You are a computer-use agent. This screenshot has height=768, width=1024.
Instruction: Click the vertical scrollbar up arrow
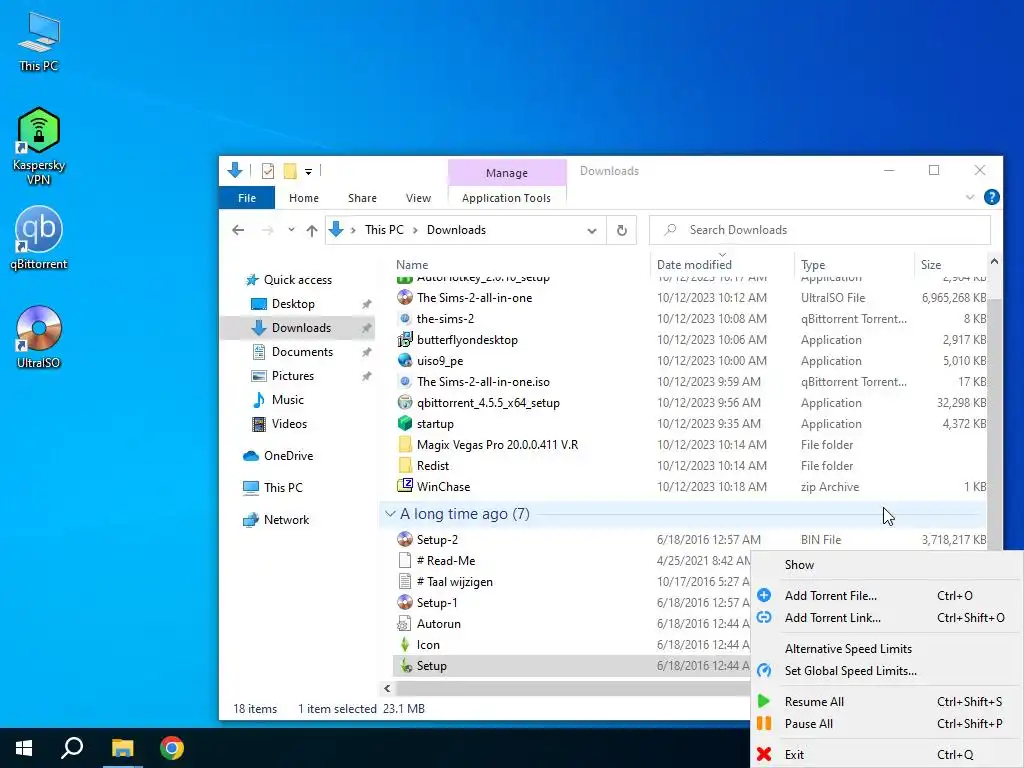coord(994,261)
